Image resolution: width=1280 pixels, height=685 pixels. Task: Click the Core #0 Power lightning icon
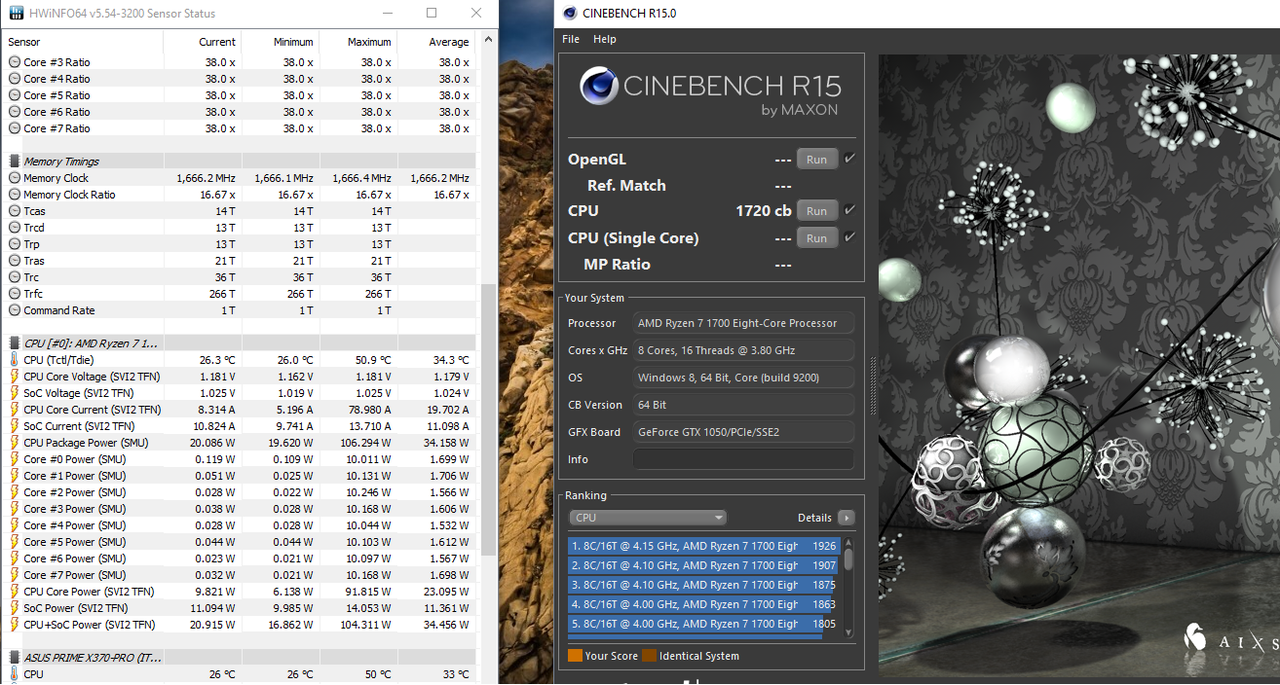tap(14, 459)
